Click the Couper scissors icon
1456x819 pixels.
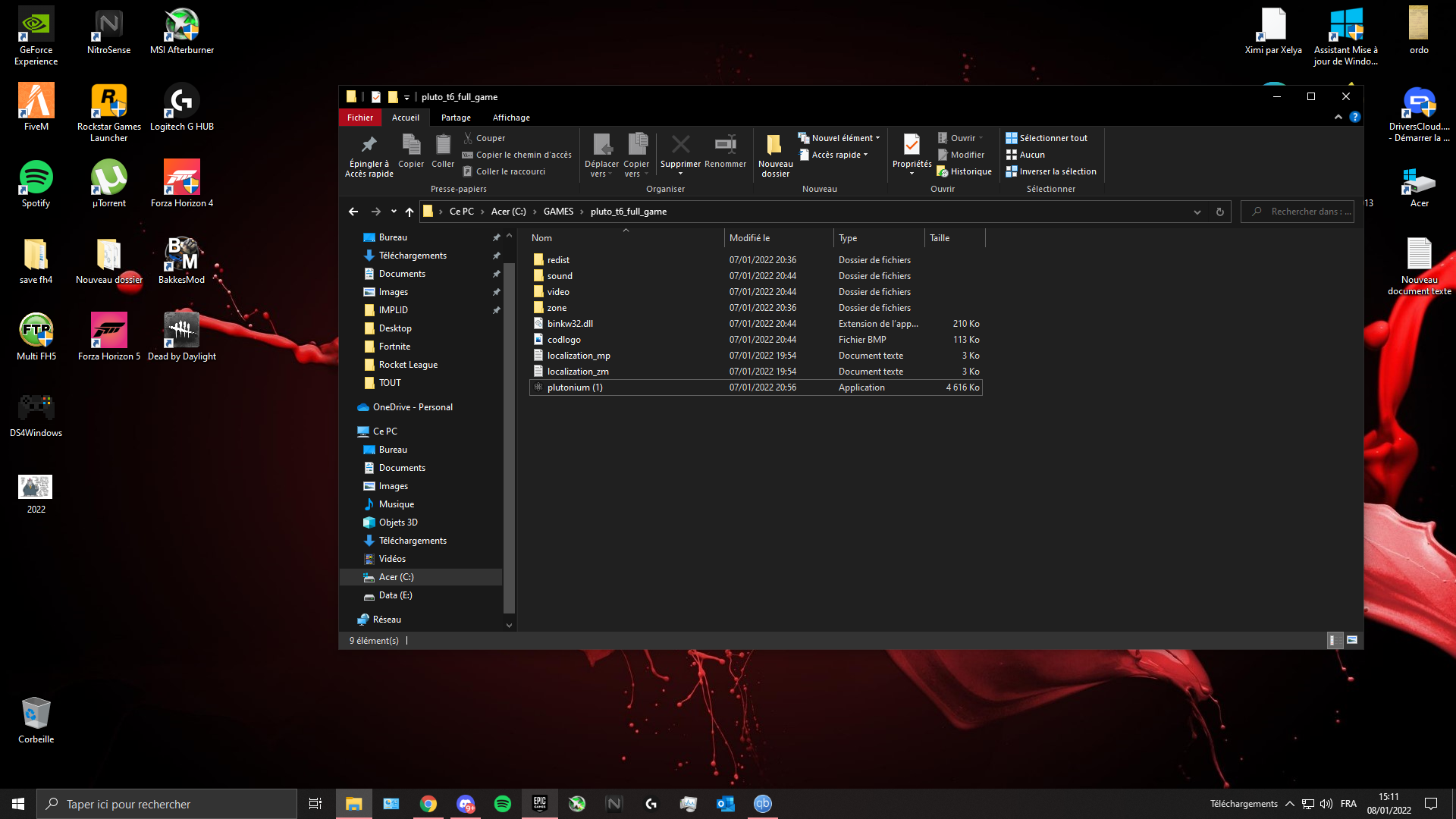tap(468, 138)
